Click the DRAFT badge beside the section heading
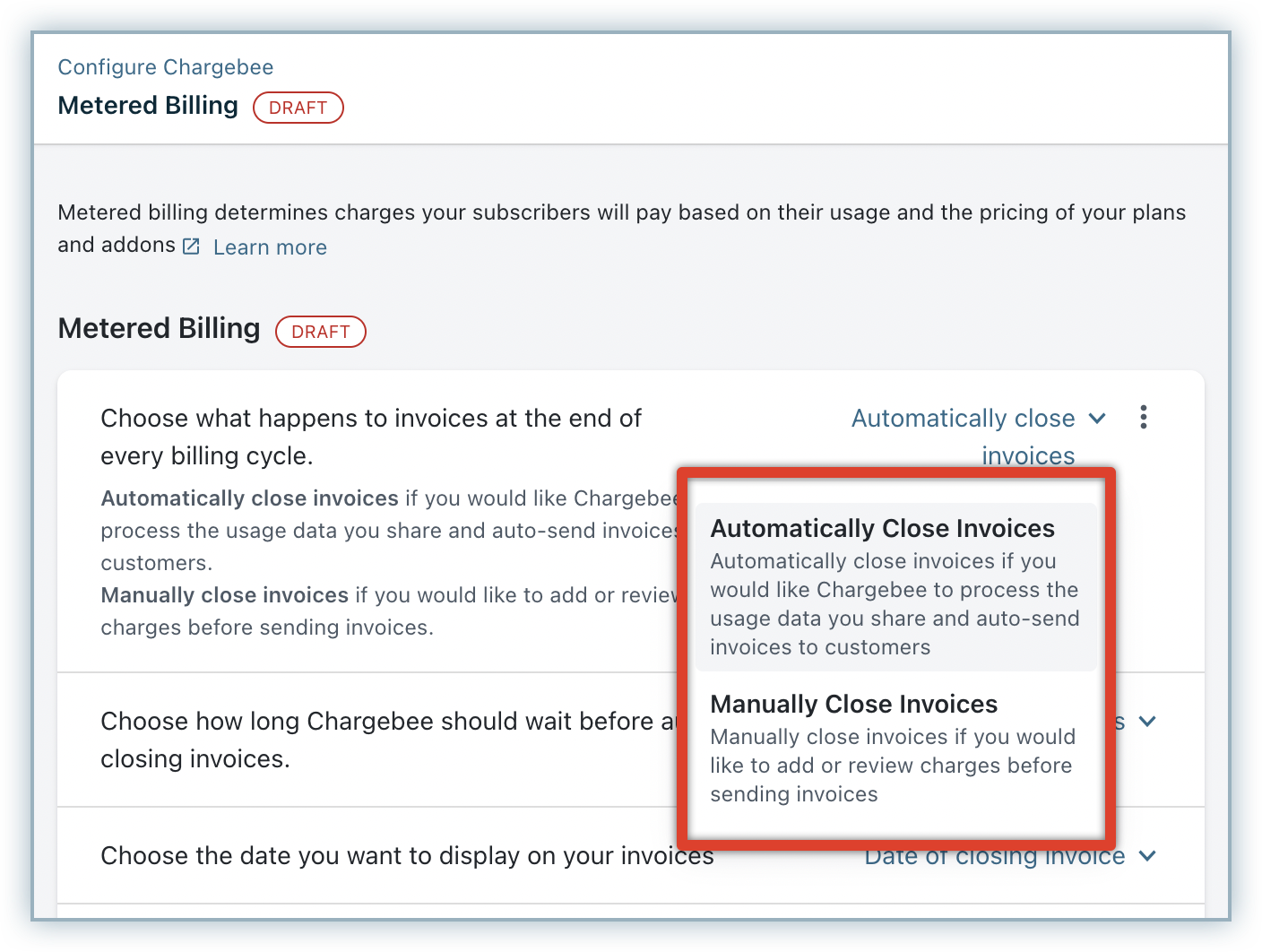This screenshot has height=952, width=1262. pos(321,332)
